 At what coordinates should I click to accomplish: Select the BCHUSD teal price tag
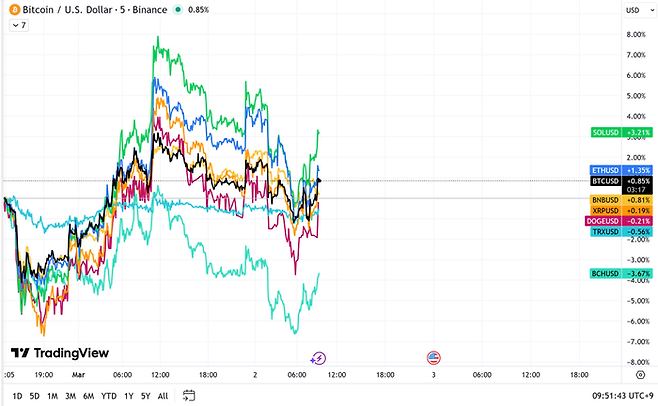(x=621, y=273)
